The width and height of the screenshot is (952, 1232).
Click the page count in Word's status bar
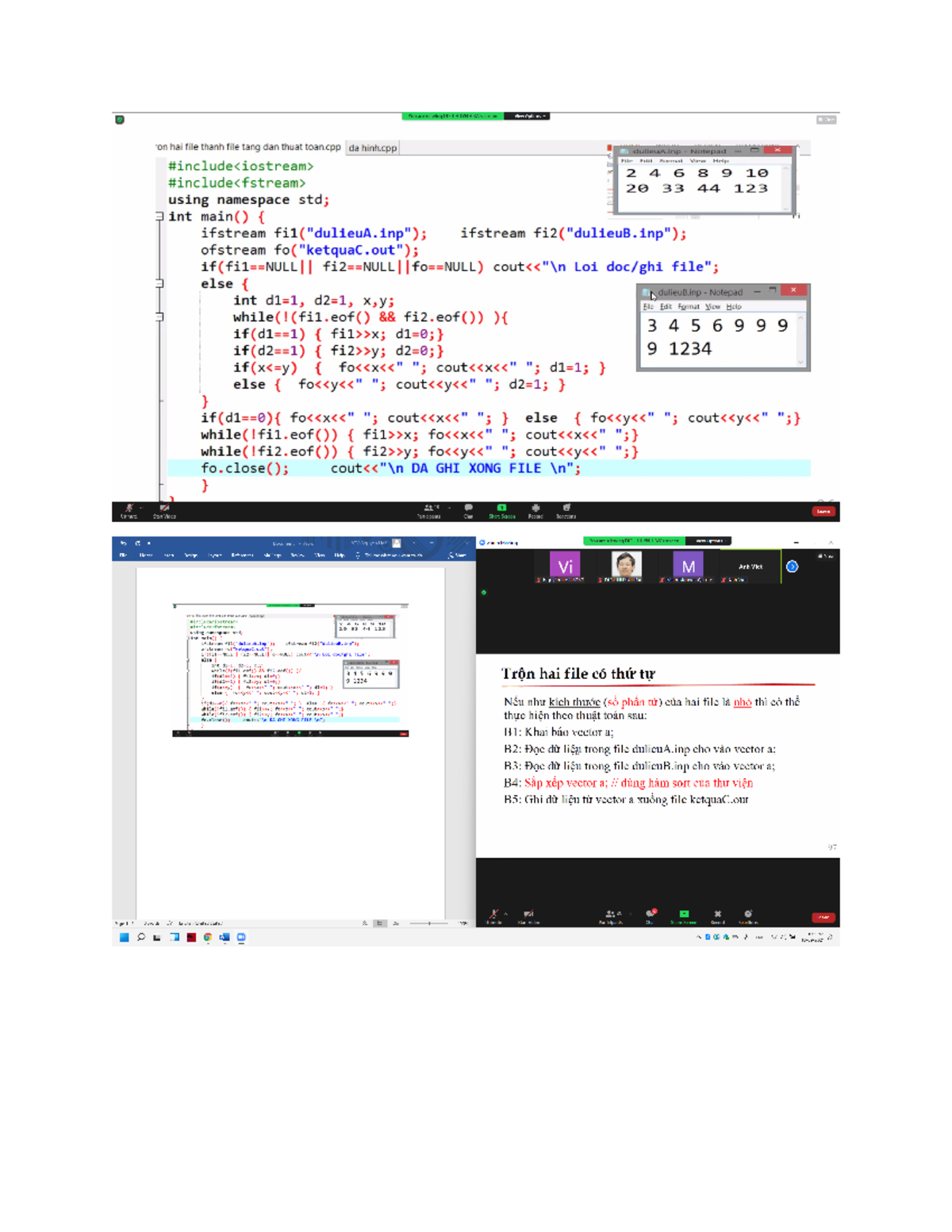123,923
